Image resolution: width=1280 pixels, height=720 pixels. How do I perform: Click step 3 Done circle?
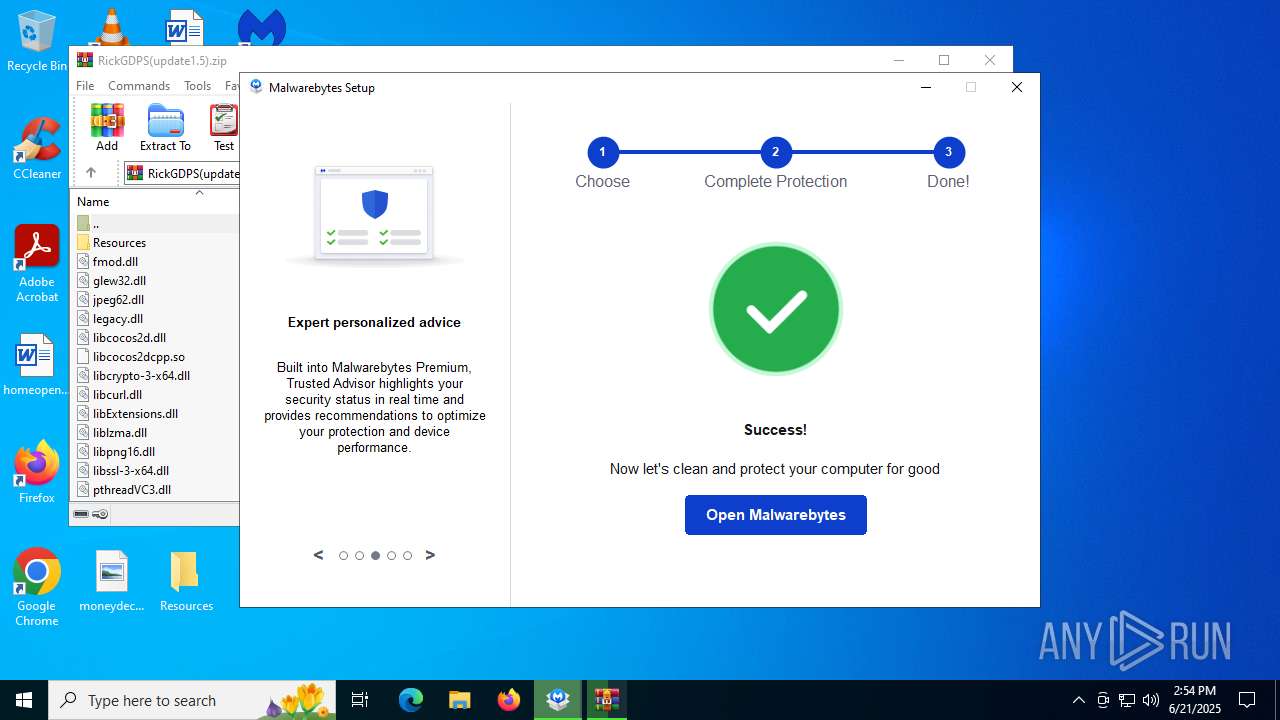point(948,152)
